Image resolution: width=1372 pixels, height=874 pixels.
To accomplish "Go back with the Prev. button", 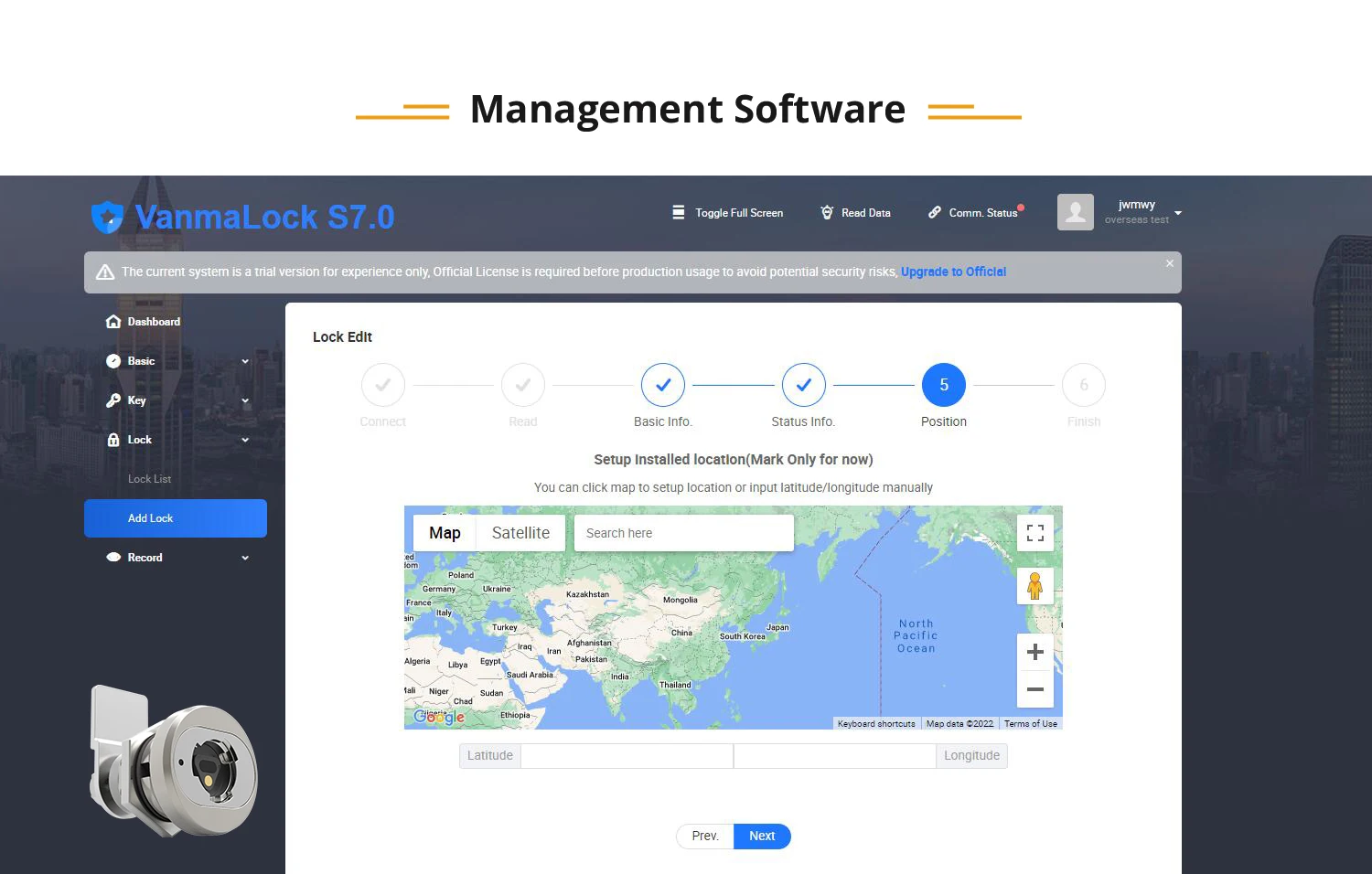I will click(x=705, y=837).
